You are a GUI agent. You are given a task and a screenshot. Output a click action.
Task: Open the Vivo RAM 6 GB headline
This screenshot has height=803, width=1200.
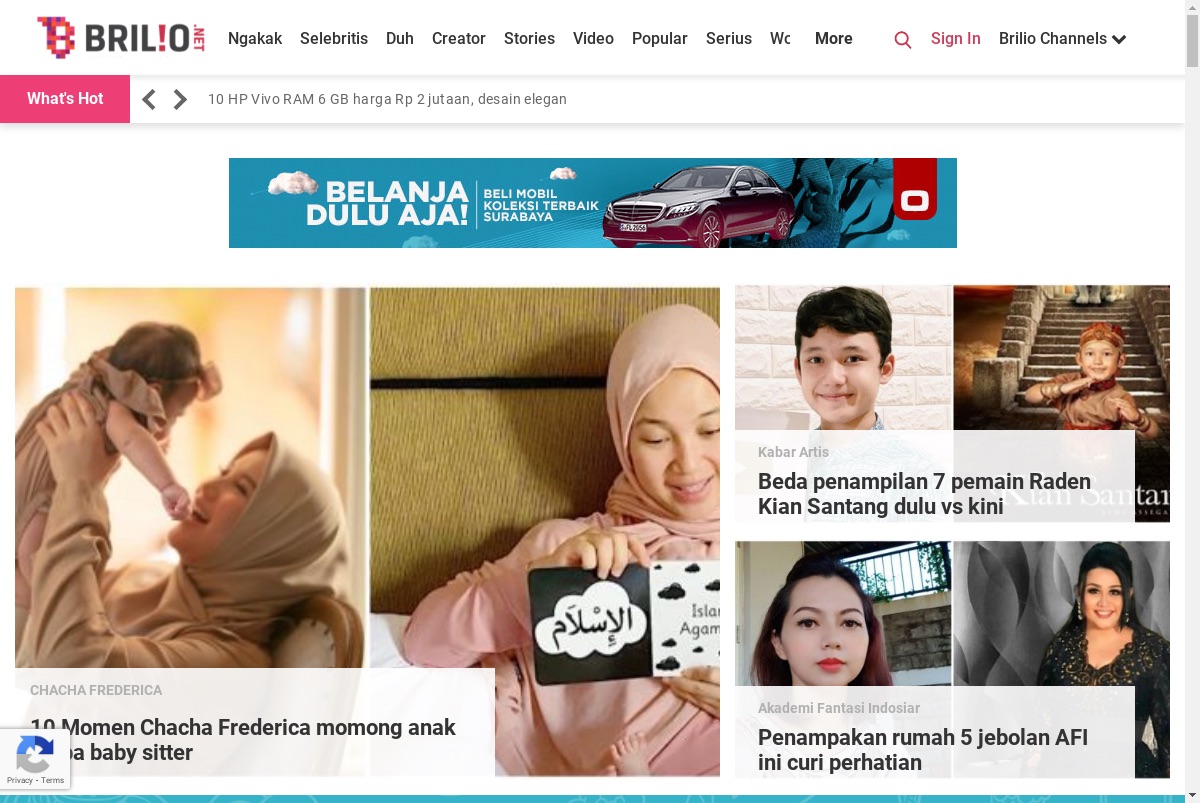(387, 99)
